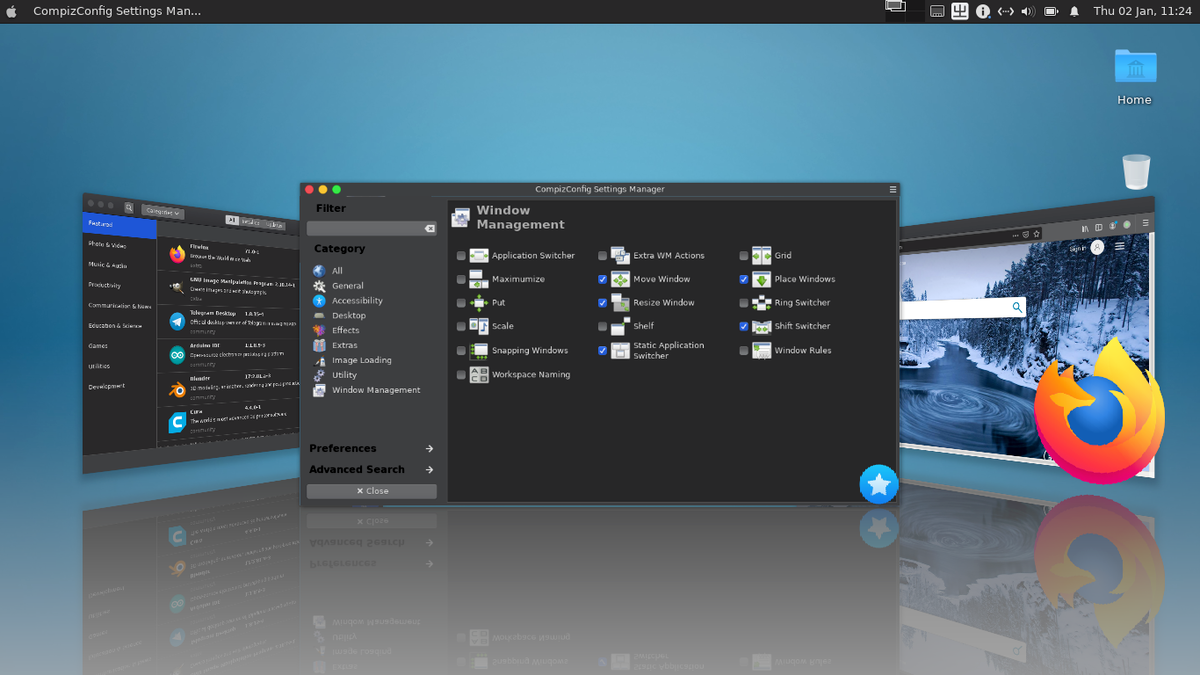Click the Workspace Naming plugin icon
The image size is (1200, 675).
coord(478,375)
